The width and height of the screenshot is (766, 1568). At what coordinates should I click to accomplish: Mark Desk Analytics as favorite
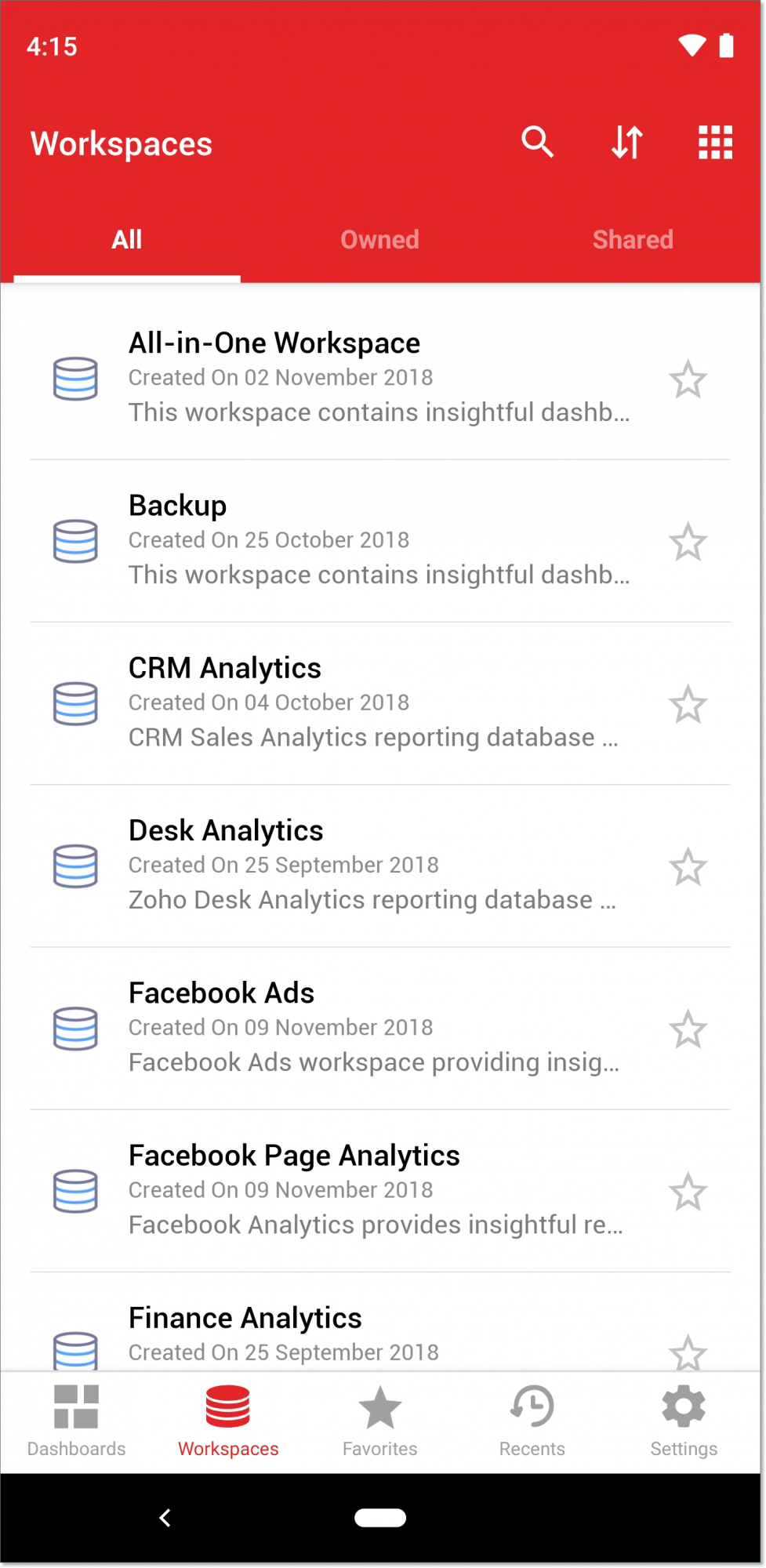click(688, 866)
